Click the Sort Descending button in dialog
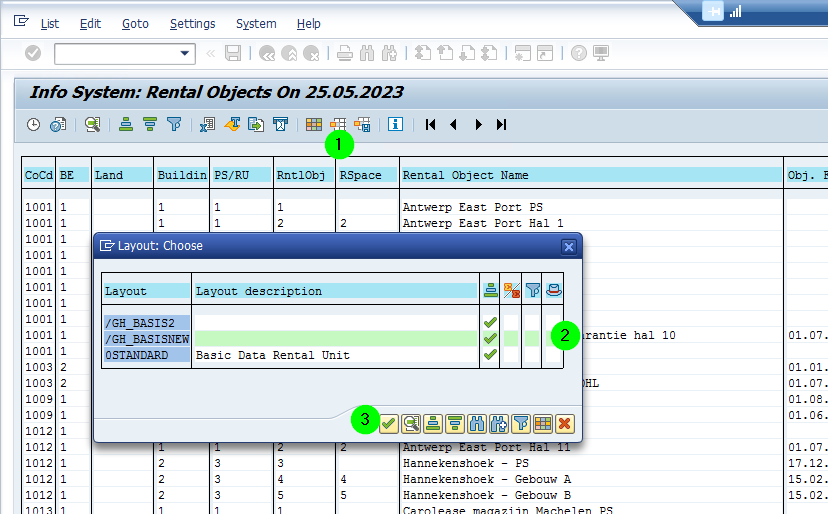 pos(455,424)
